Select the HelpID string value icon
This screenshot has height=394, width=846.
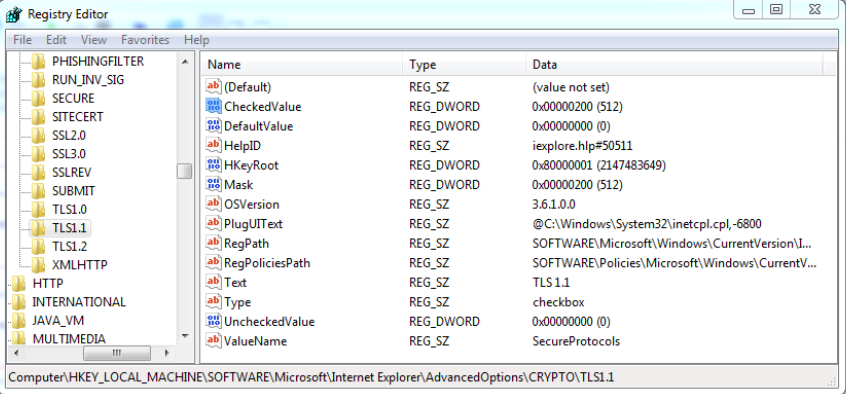(x=214, y=145)
